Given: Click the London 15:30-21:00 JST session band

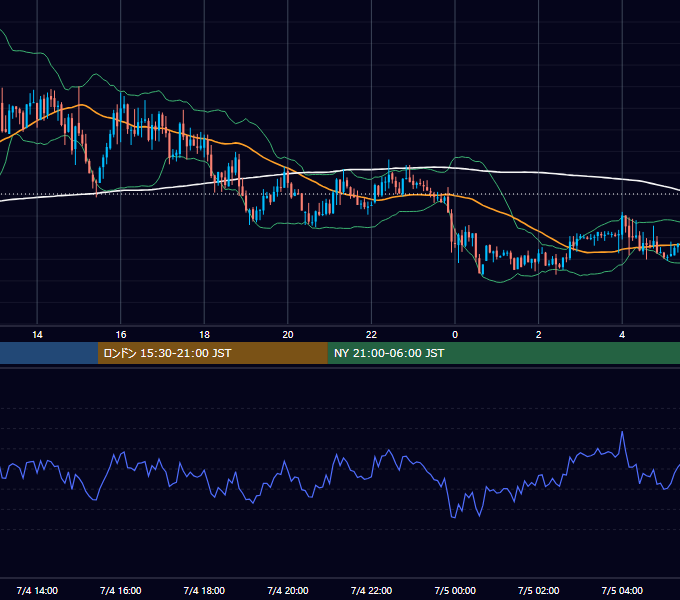Looking at the screenshot, I should pyautogui.click(x=212, y=353).
